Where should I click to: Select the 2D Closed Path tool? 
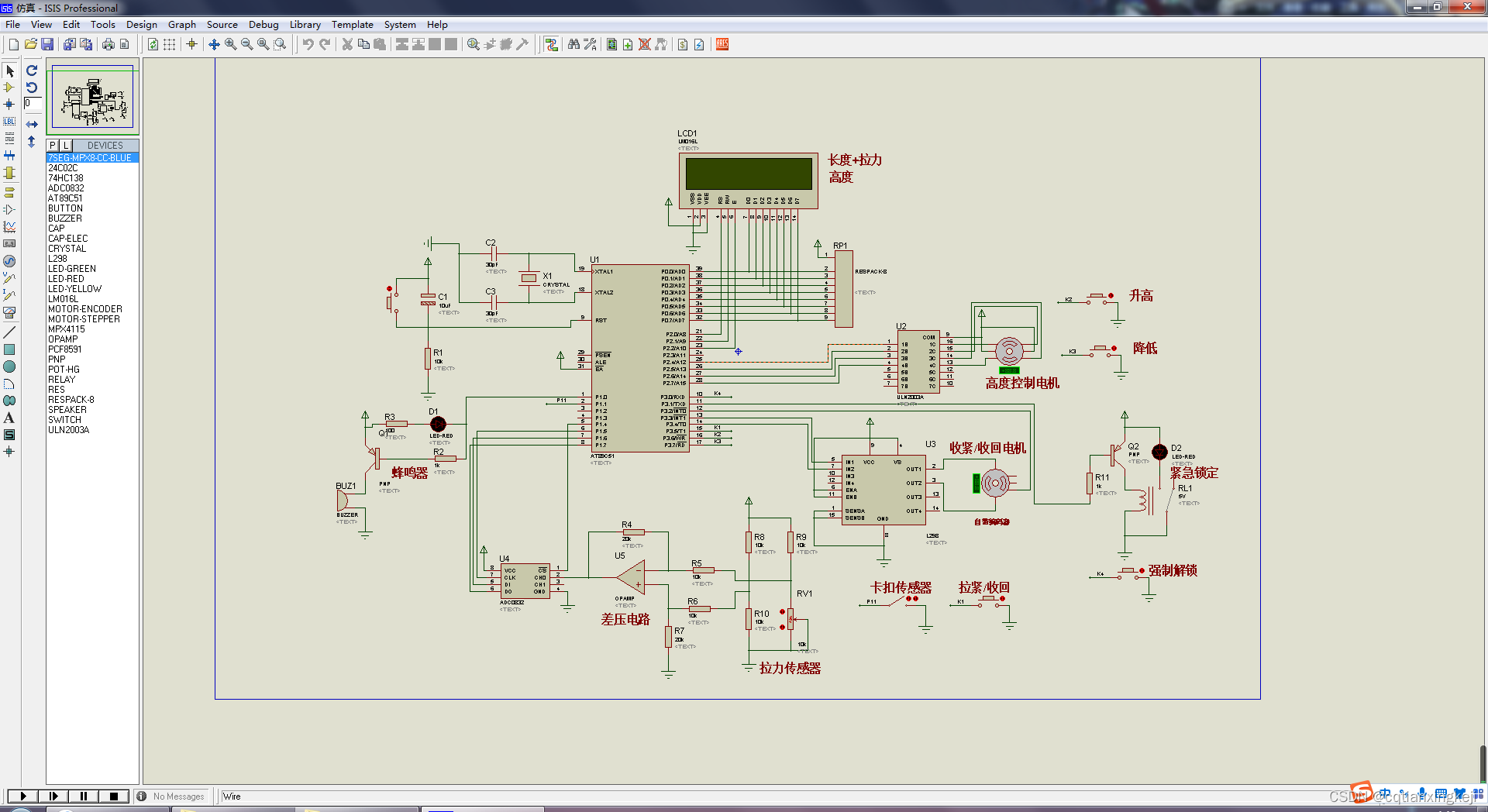click(9, 401)
